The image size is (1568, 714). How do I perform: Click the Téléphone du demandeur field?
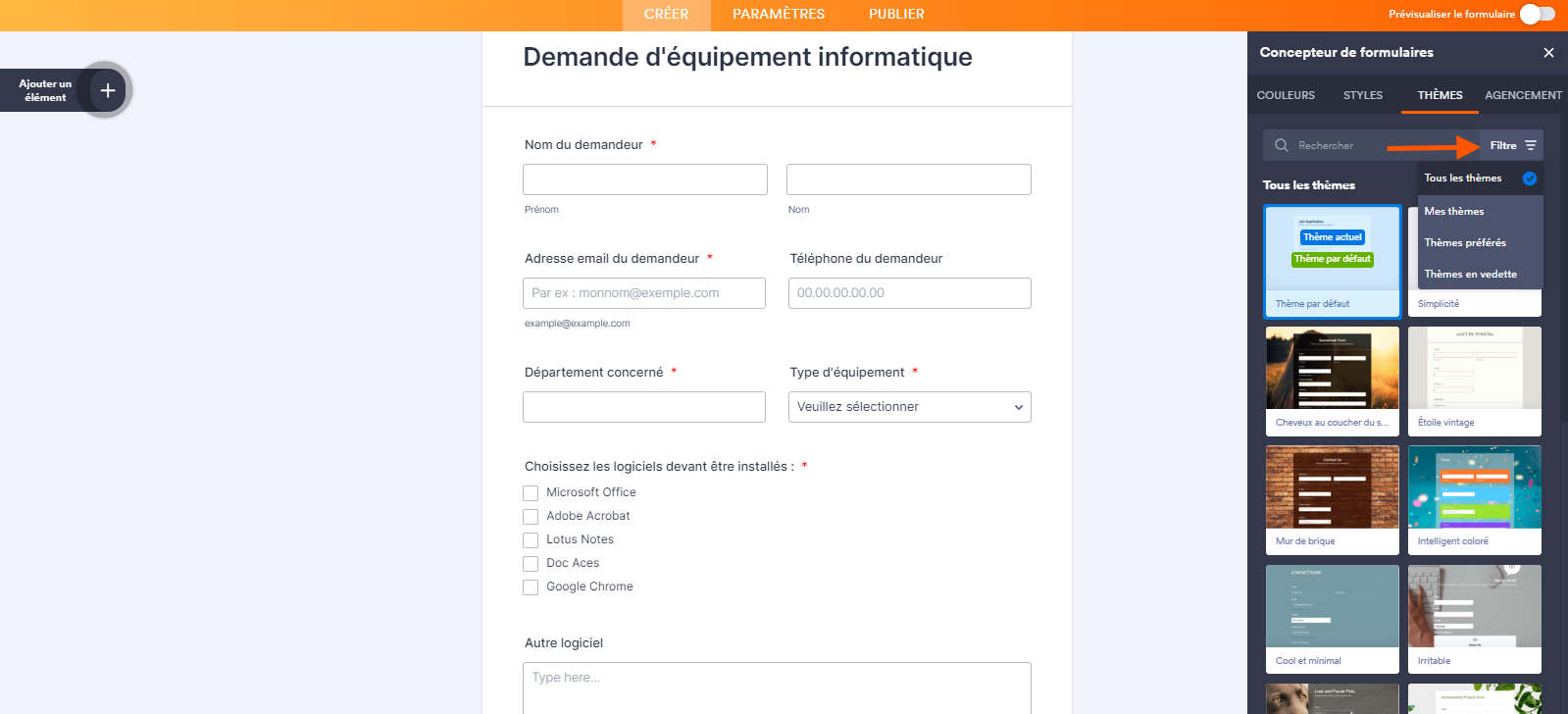[909, 293]
